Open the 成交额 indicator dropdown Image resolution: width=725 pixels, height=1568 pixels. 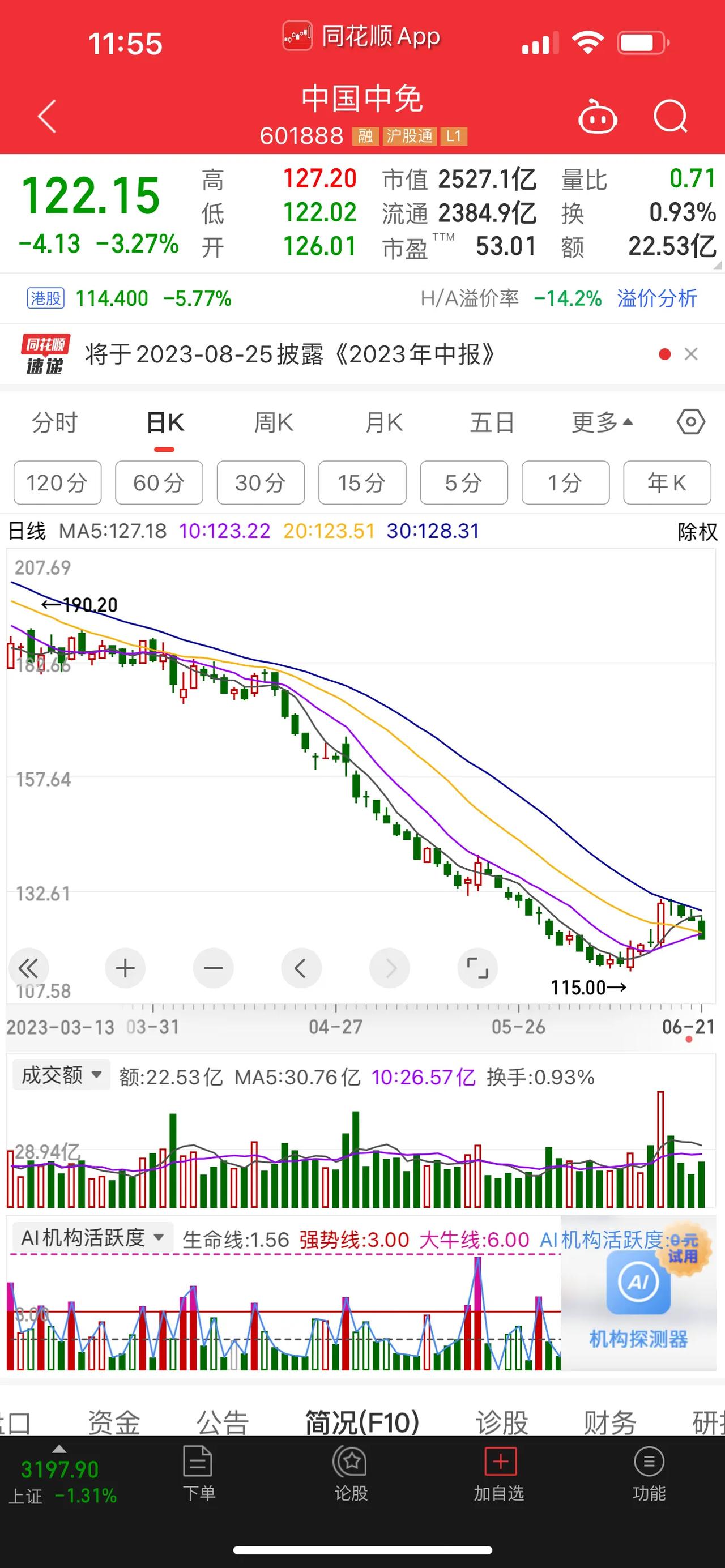pos(62,1075)
